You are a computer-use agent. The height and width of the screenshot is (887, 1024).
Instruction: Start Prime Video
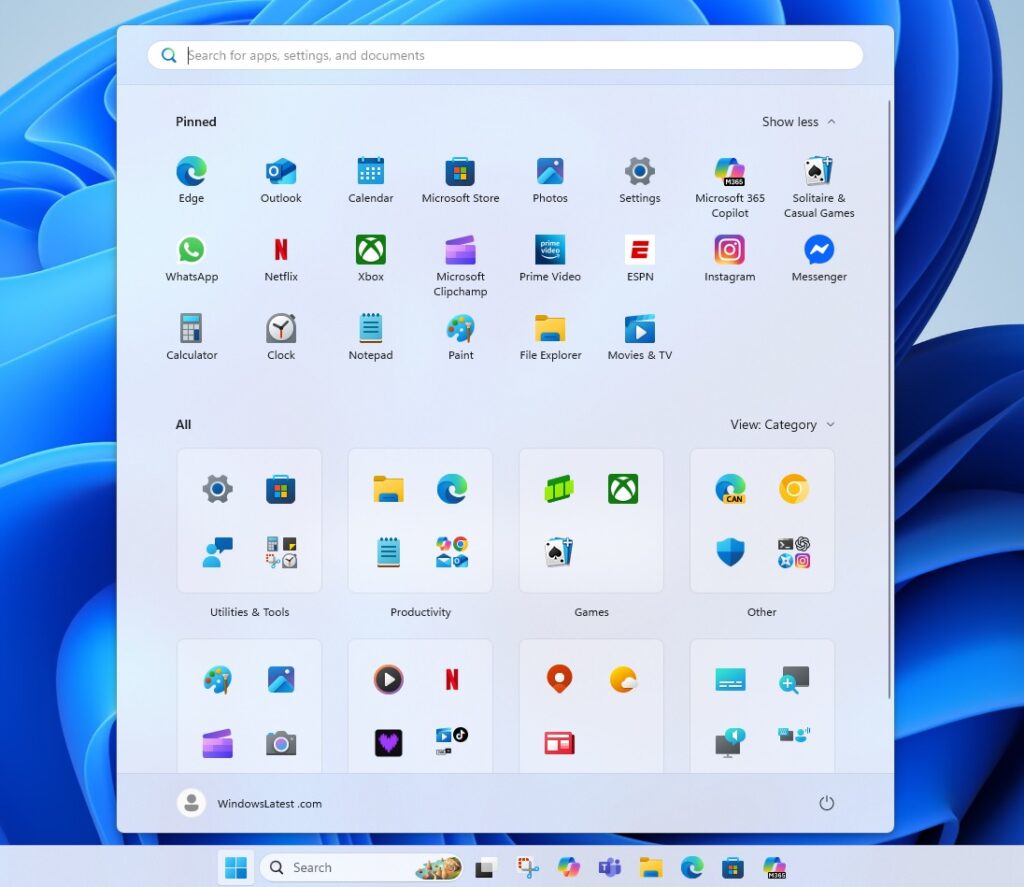549,250
